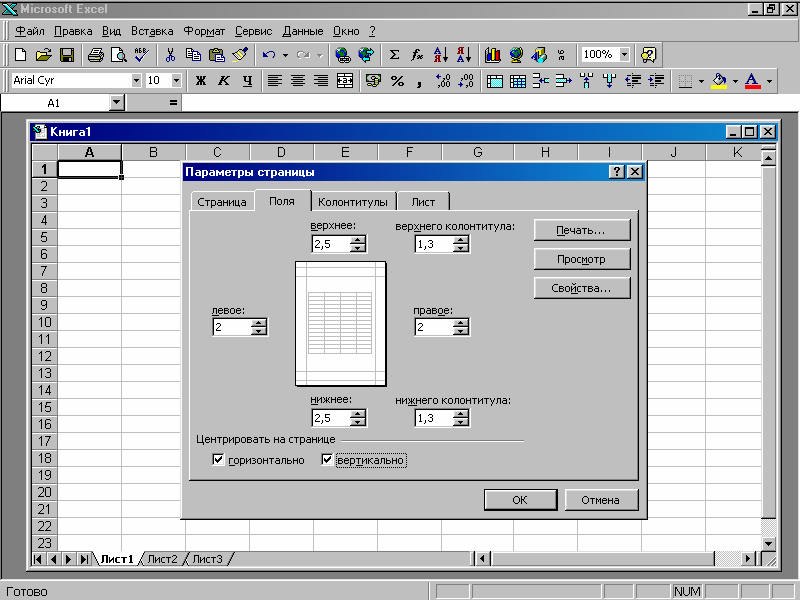Viewport: 800px width, 600px height.
Task: Click the yellow Fill Color bucket icon
Action: pyautogui.click(x=719, y=81)
